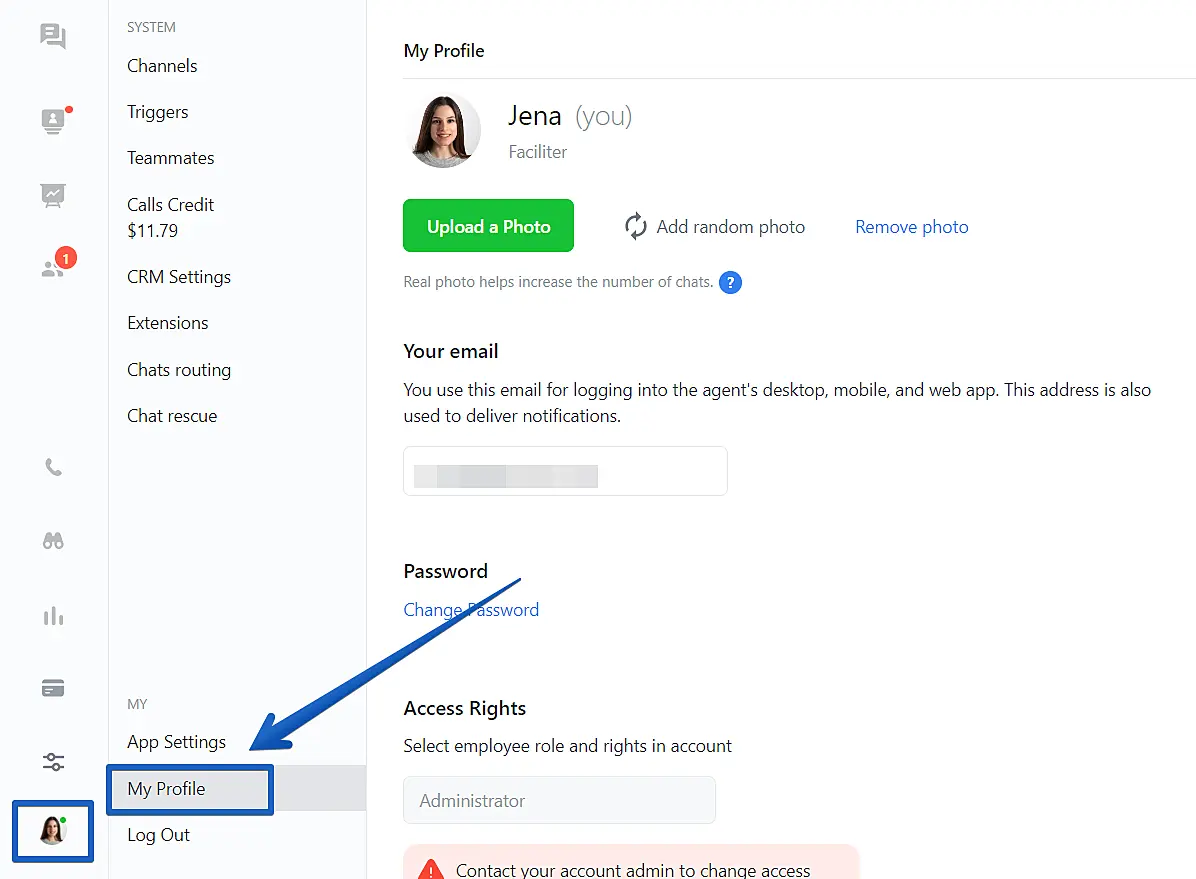Click the Add random photo button
The height and width of the screenshot is (879, 1196).
[x=714, y=227]
